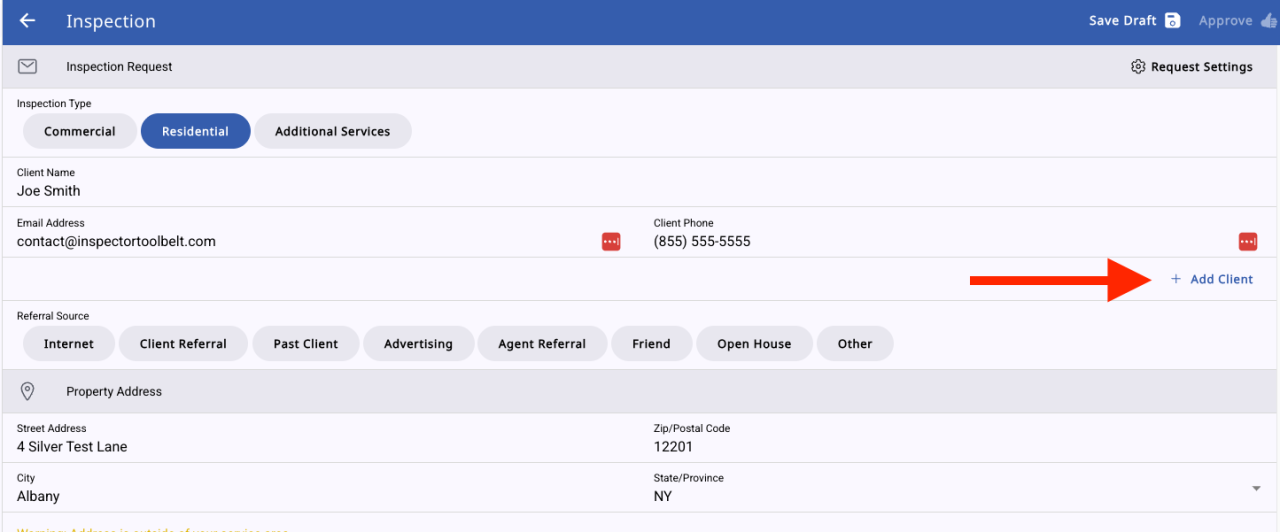Viewport: 1280px width, 532px height.
Task: Click the Inspection Request envelope icon
Action: point(28,67)
